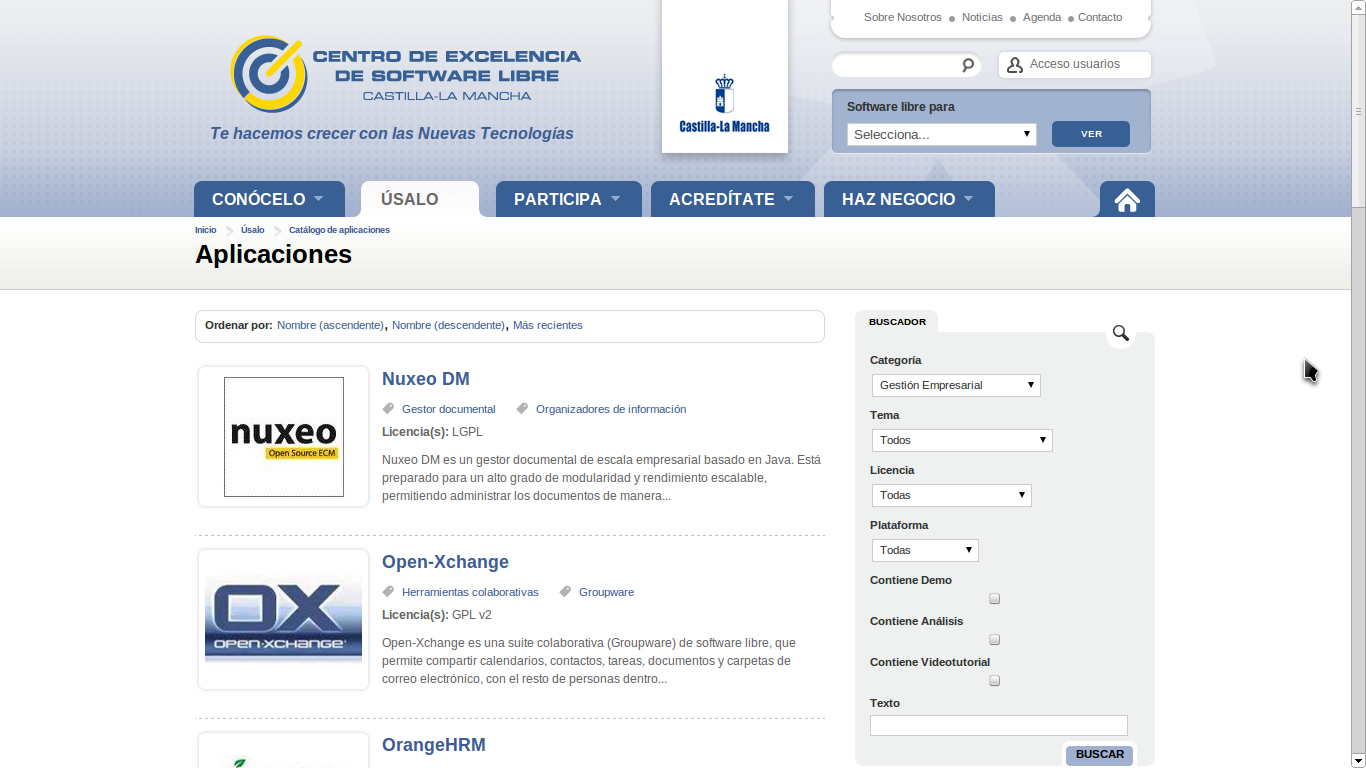Open the CONÓCELO navigation tab
1366x768 pixels.
click(x=269, y=199)
